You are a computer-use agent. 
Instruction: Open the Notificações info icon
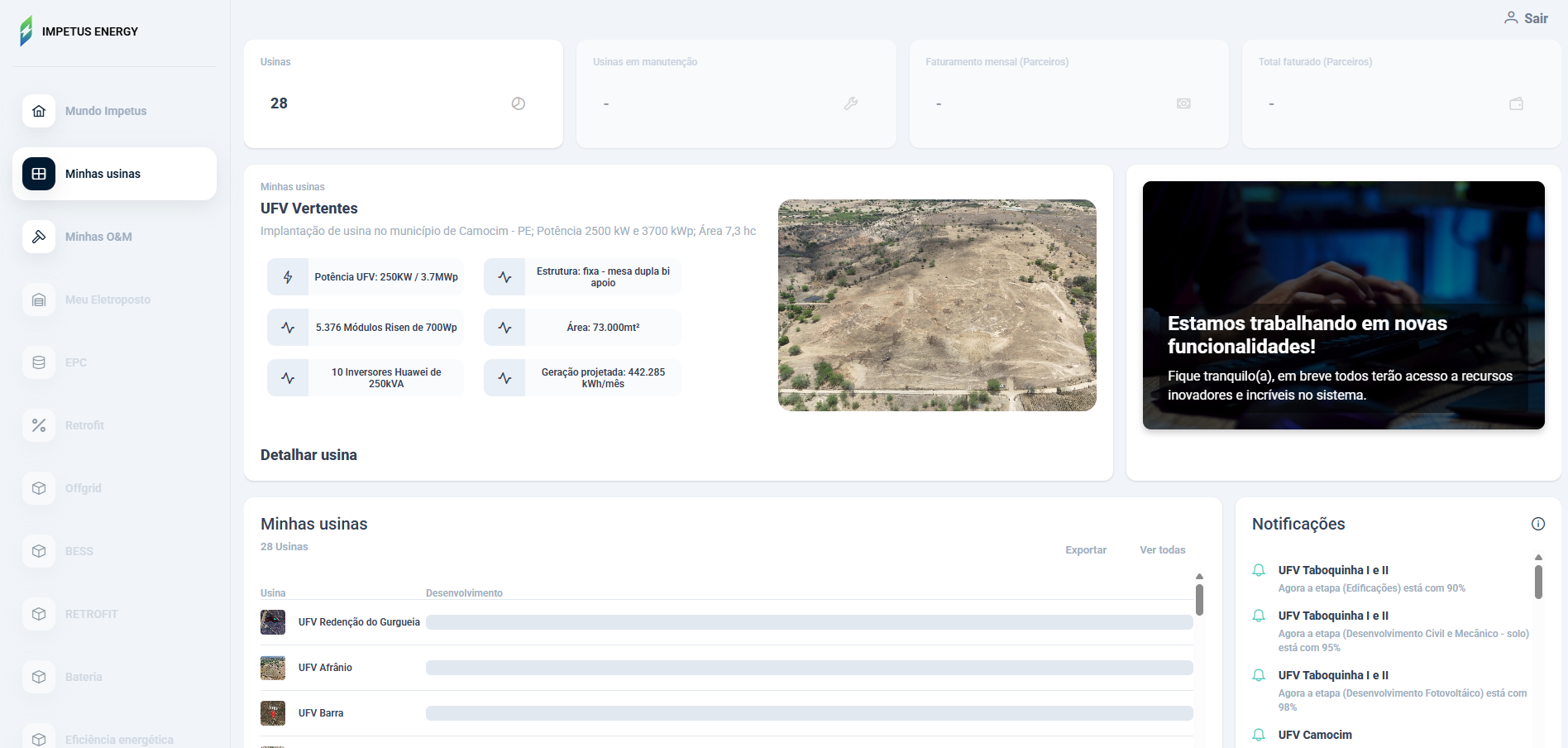1538,524
